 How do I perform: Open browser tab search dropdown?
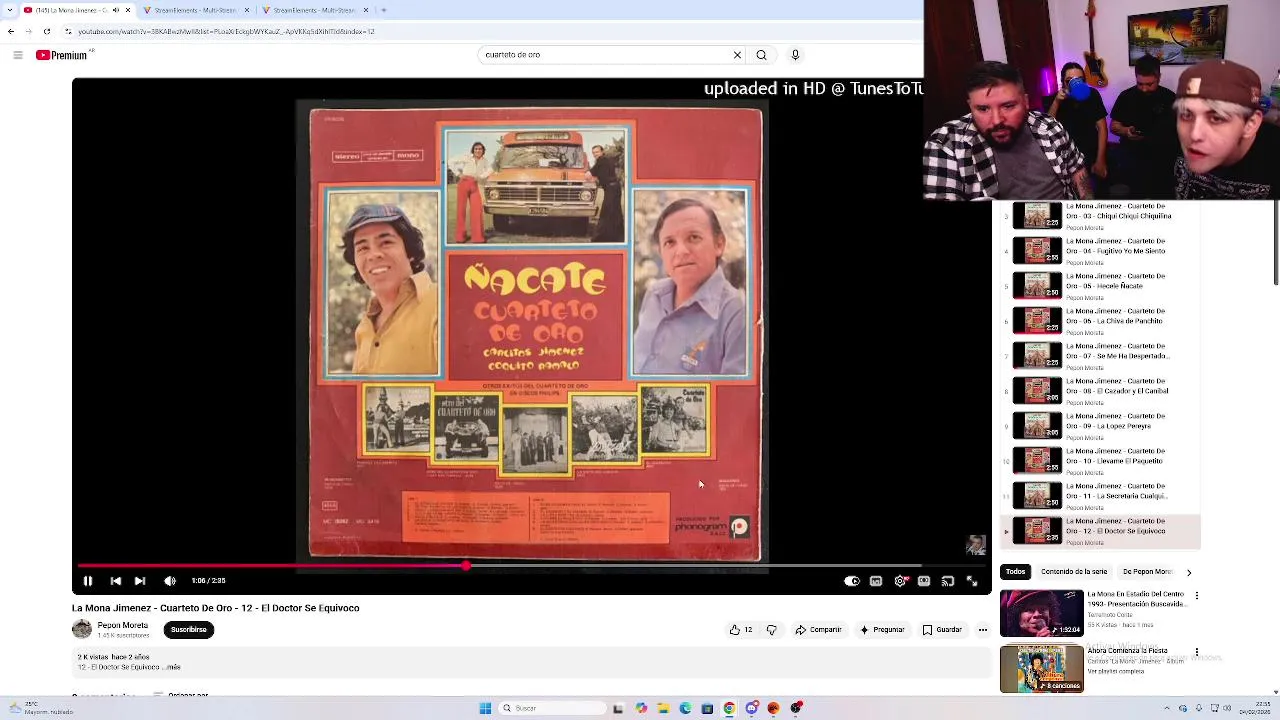(9, 10)
